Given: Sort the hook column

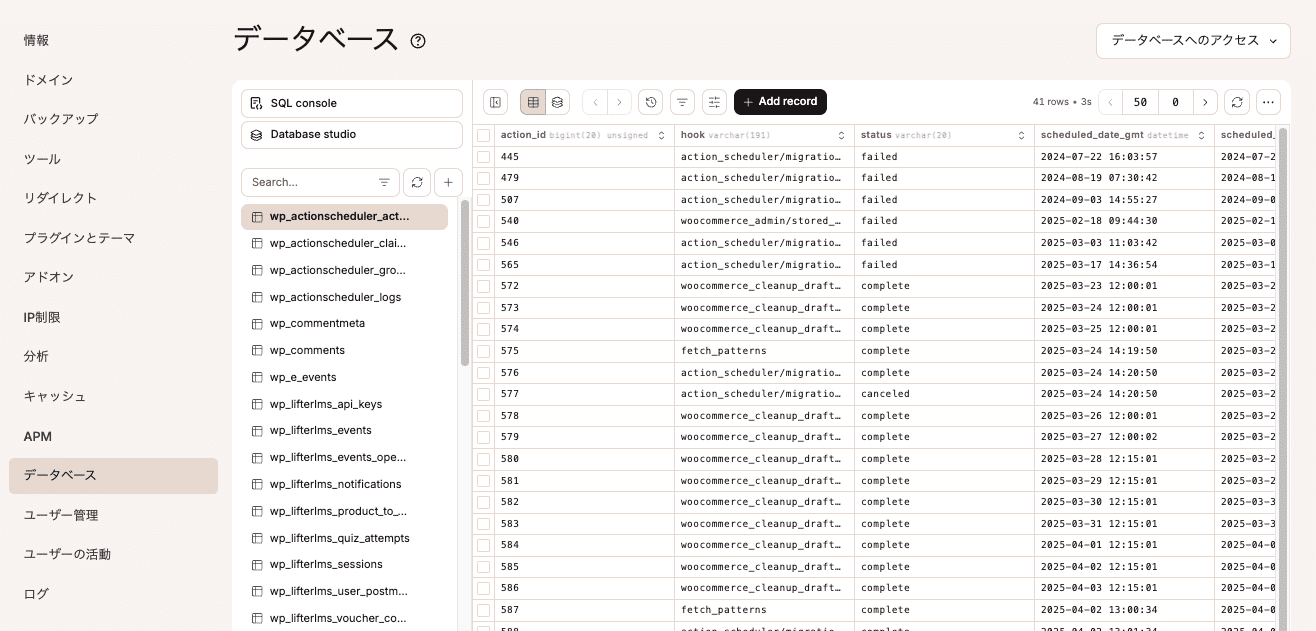Looking at the screenshot, I should pos(839,135).
